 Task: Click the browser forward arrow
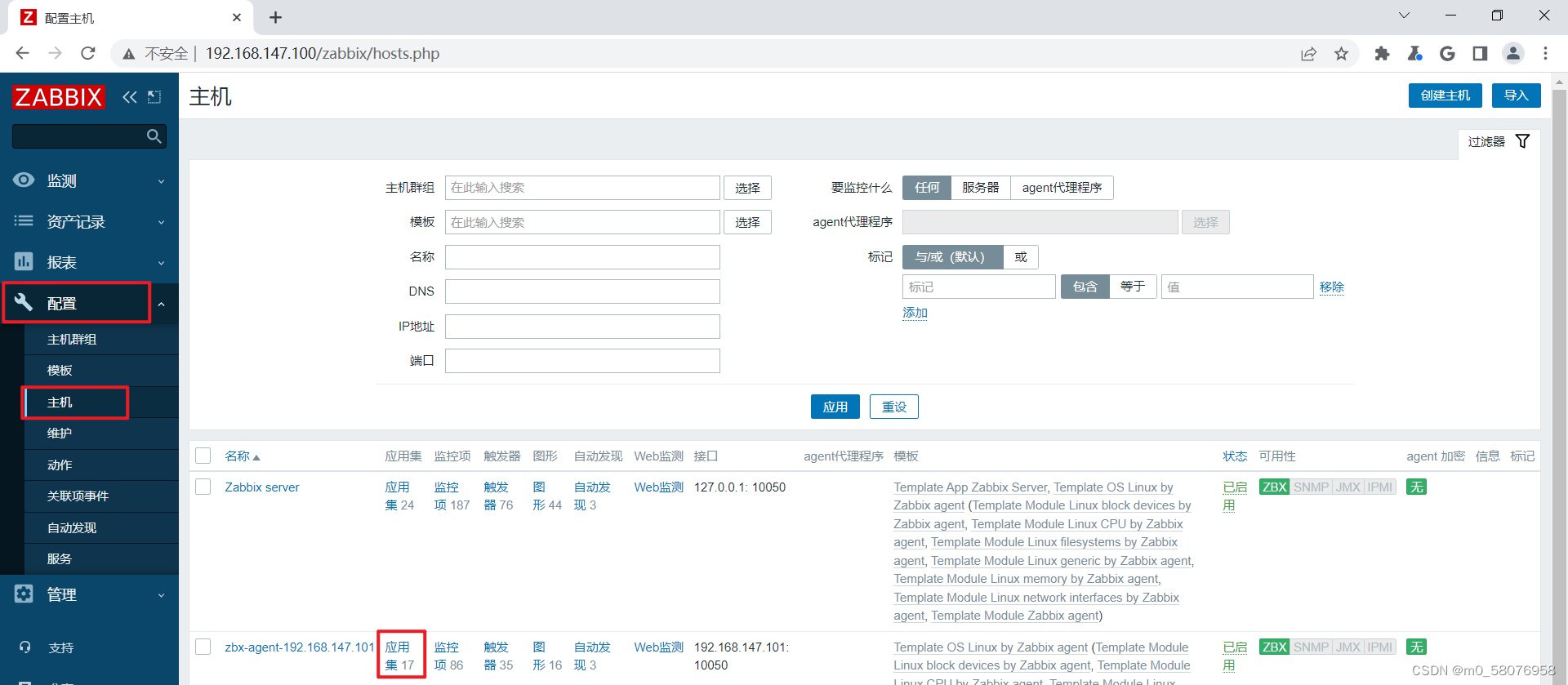tap(55, 53)
